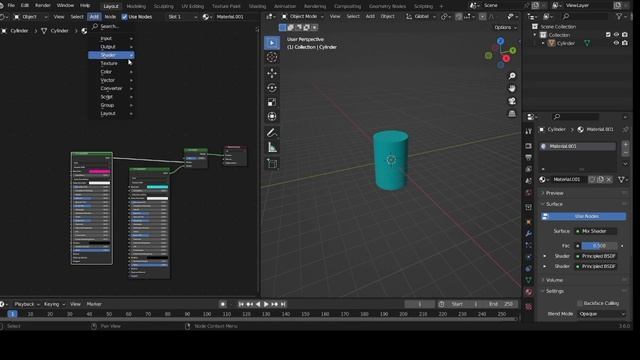Click the new material duplicate icon

tap(600, 180)
